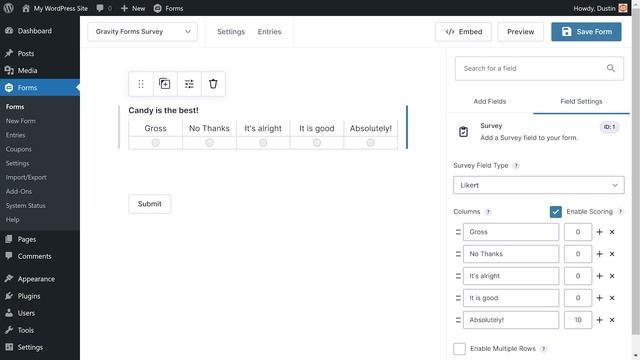This screenshot has width=640, height=360.
Task: Select the Absolutely! radio option
Action: tap(371, 143)
